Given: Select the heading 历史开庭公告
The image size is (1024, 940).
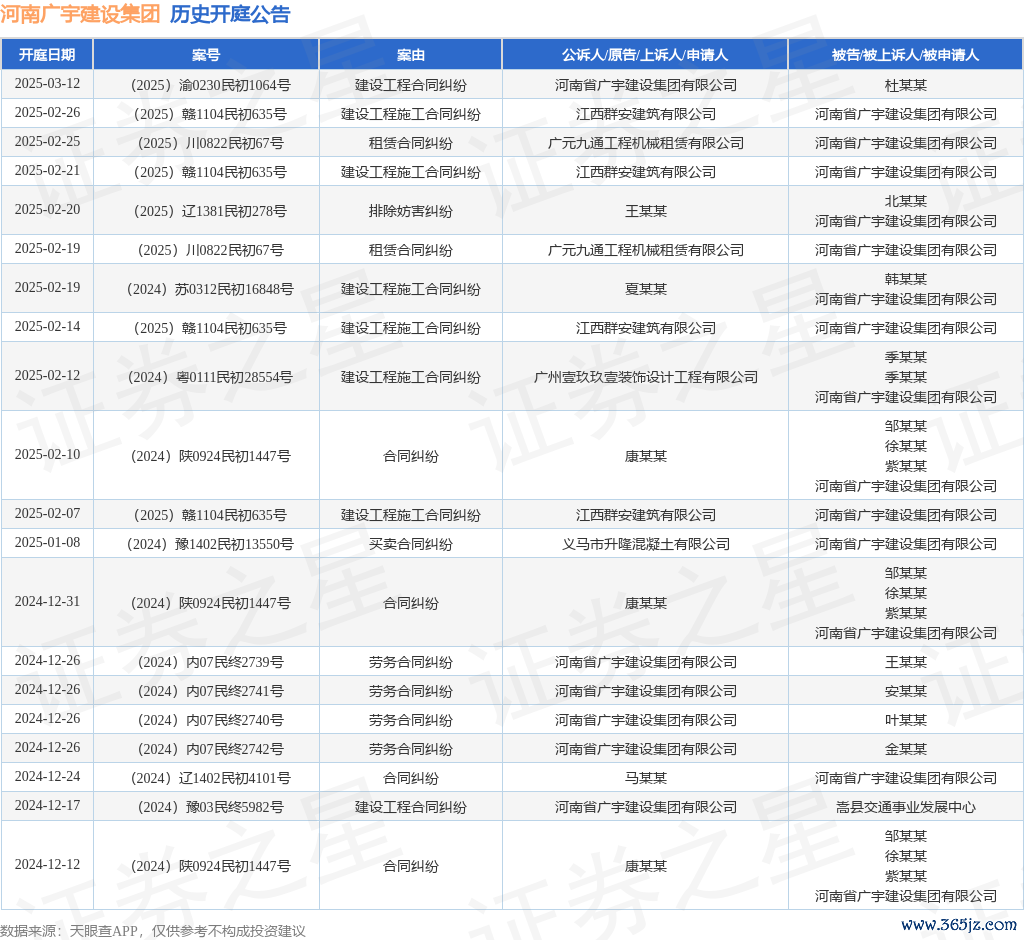Looking at the screenshot, I should point(230,14).
